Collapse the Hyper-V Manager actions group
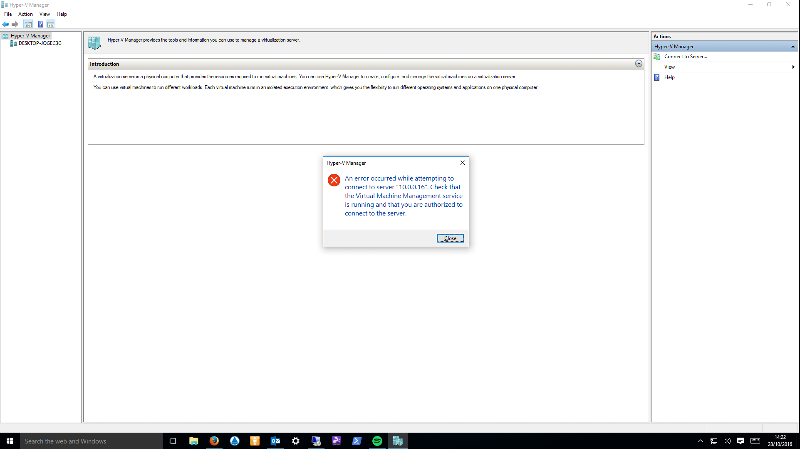Viewport: 800px width, 449px height. coord(793,46)
